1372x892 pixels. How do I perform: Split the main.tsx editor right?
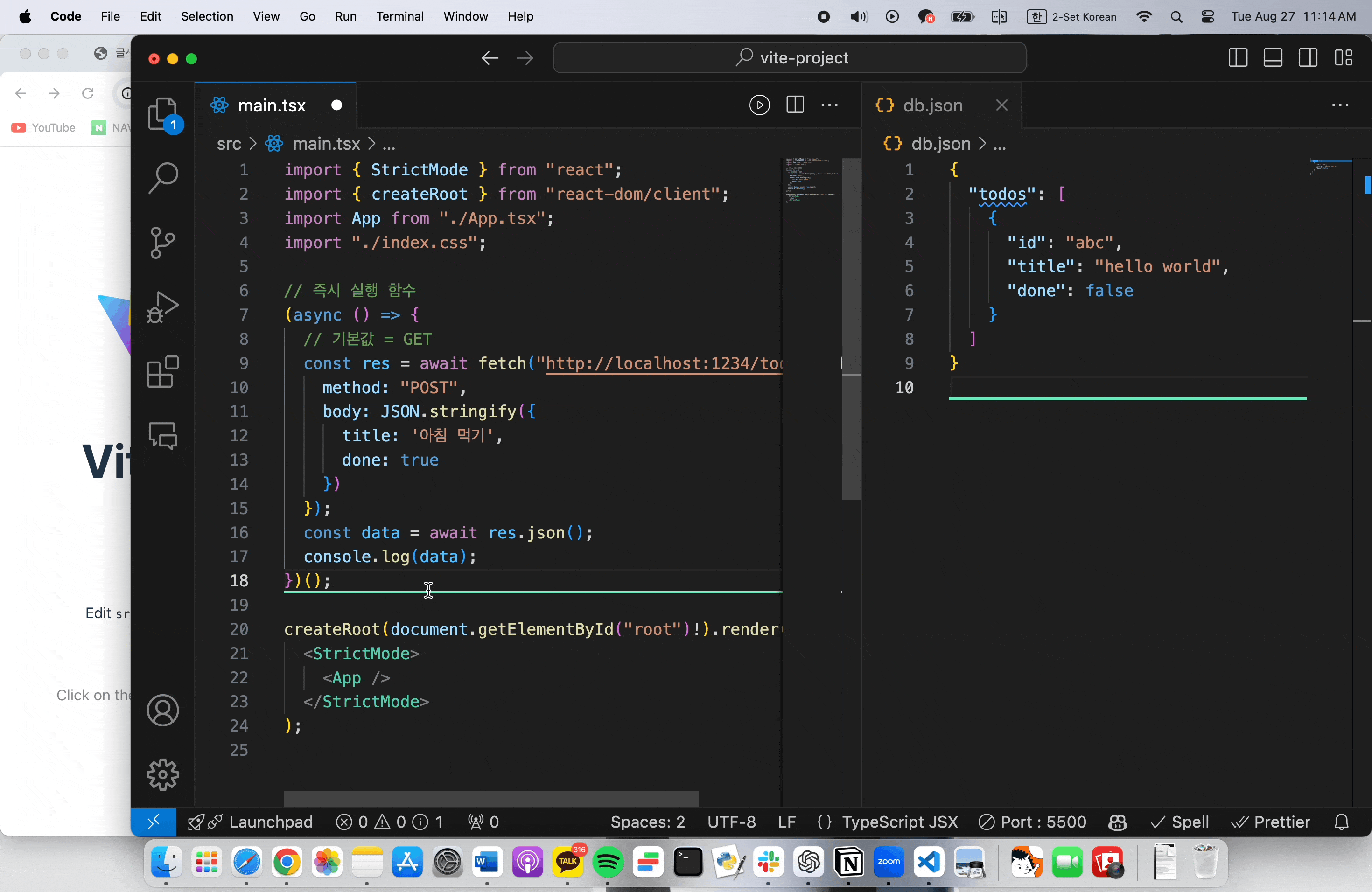pyautogui.click(x=795, y=105)
